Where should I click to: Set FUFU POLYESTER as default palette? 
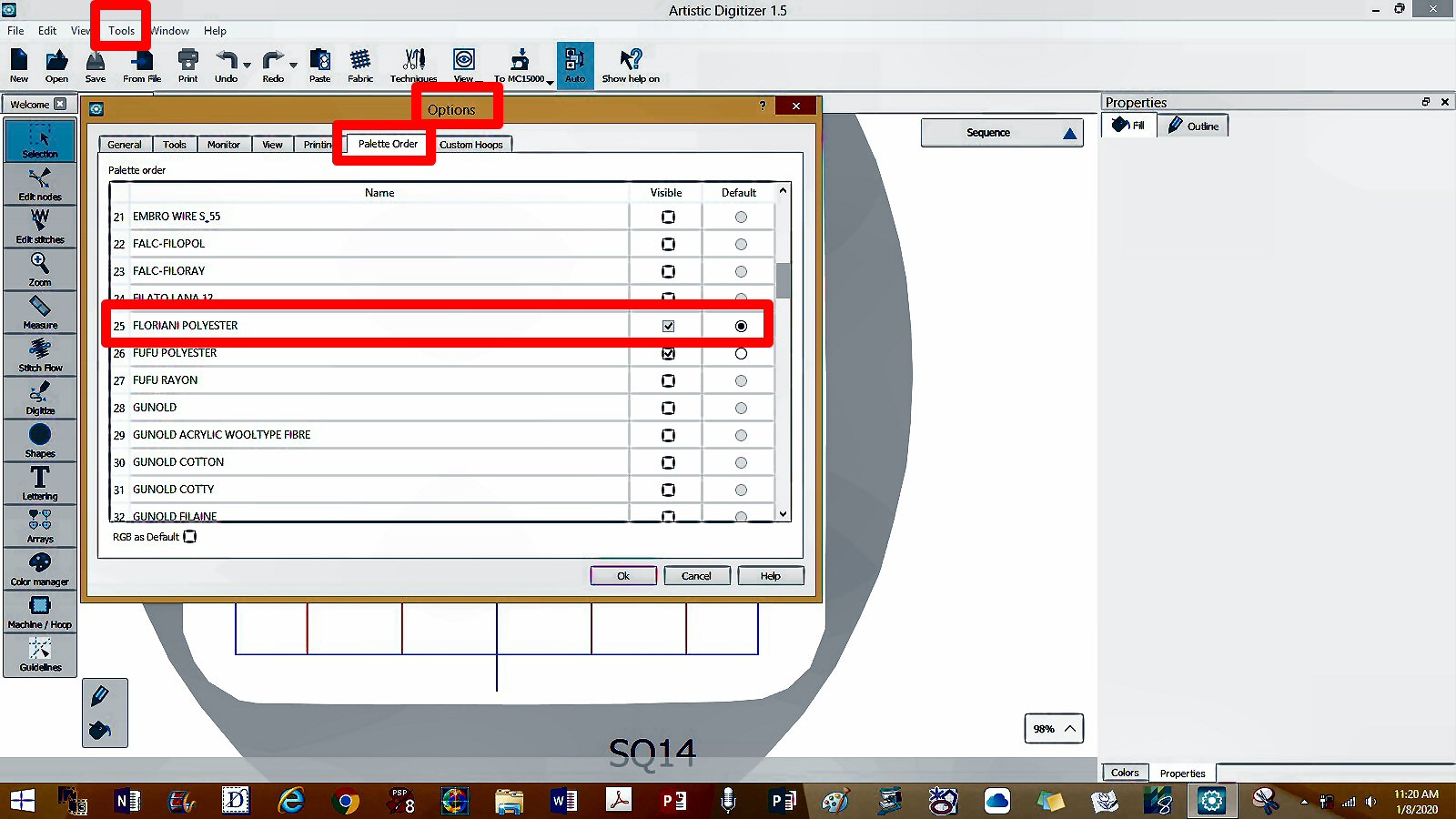pos(741,353)
